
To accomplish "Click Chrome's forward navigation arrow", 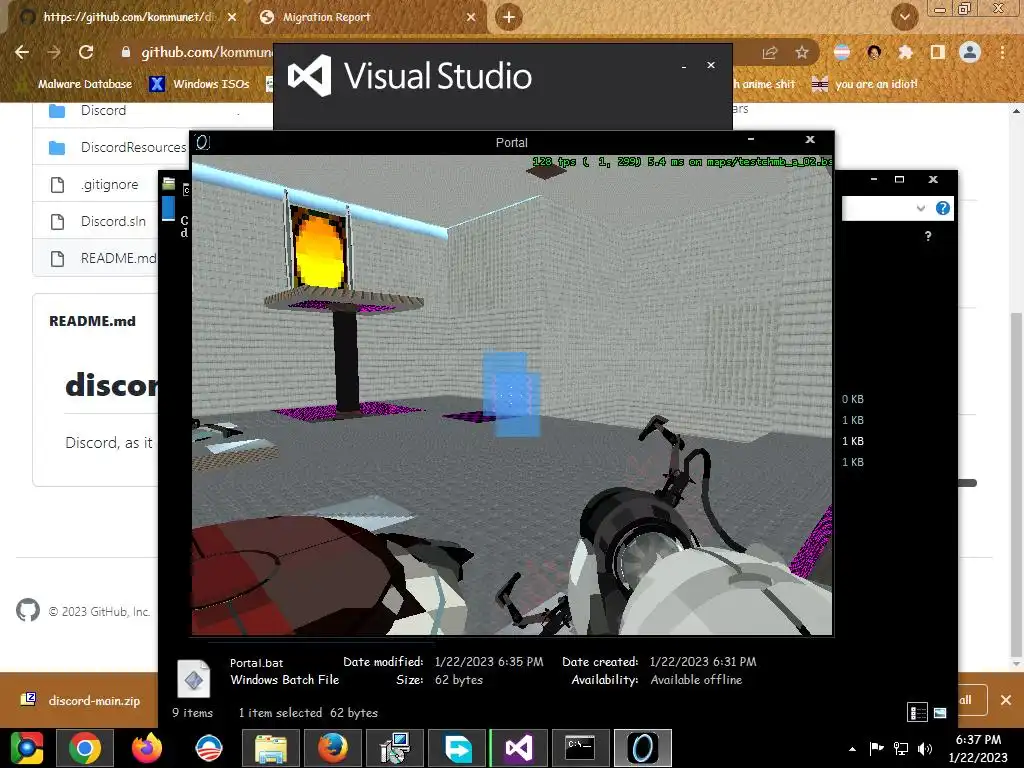I will point(54,52).
